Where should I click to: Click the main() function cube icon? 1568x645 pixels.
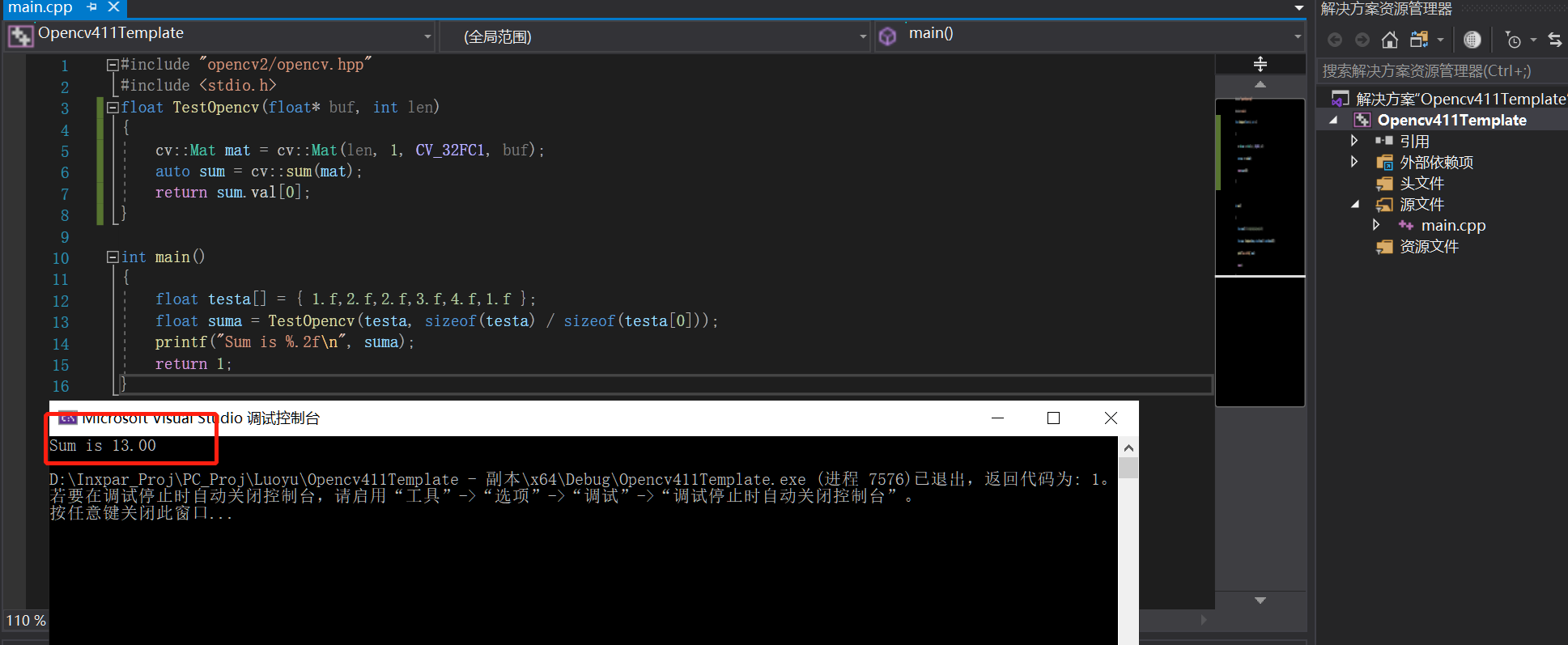pyautogui.click(x=888, y=36)
